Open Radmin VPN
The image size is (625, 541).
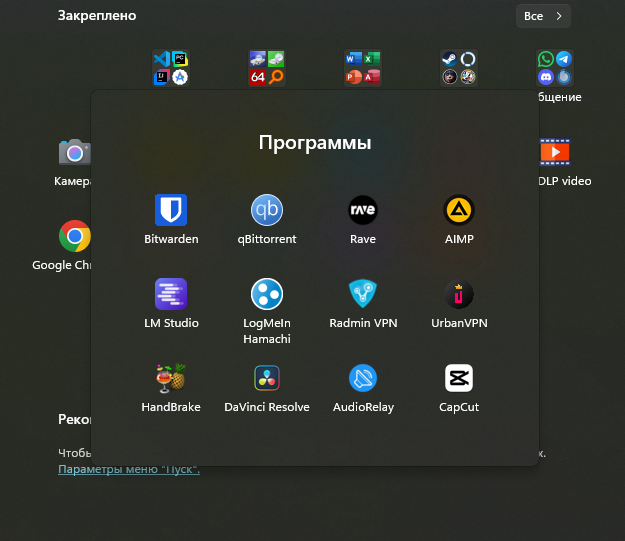point(363,303)
